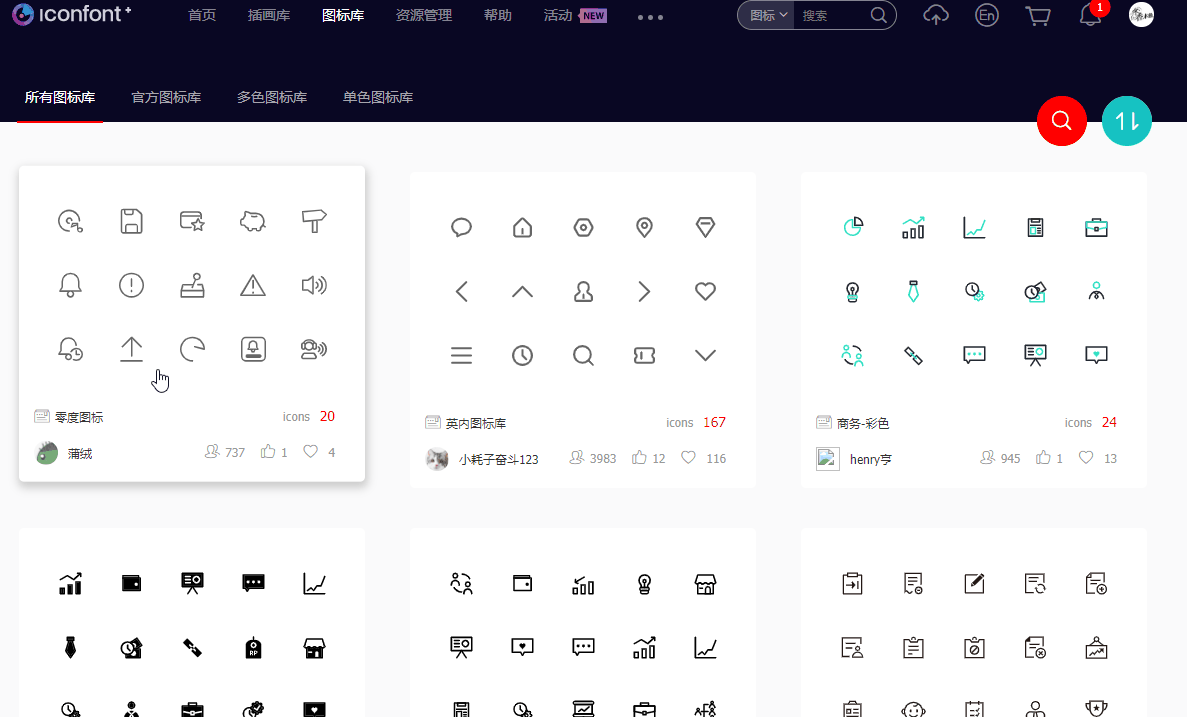This screenshot has width=1187, height=717.
Task: Open the cloud upload icon
Action: (936, 15)
